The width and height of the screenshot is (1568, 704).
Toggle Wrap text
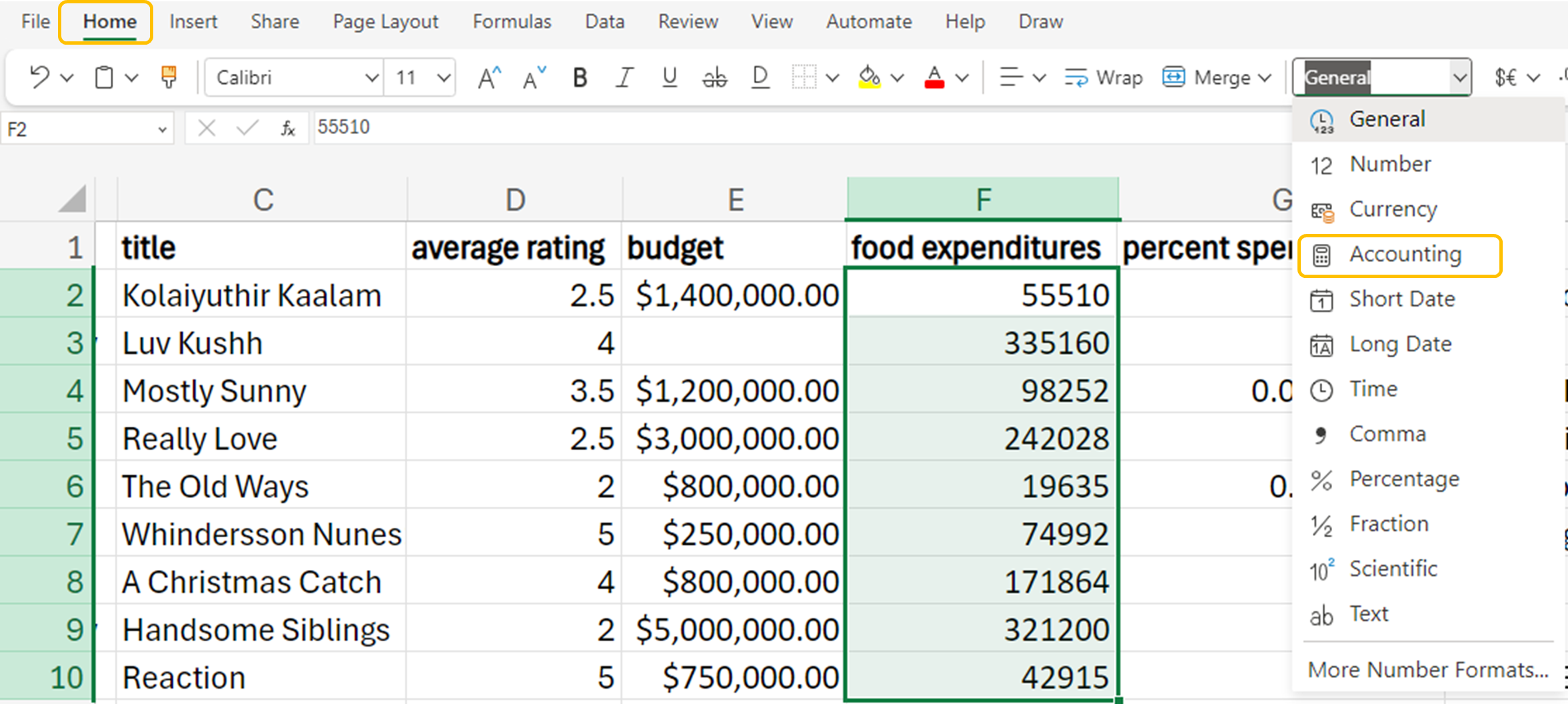[x=1104, y=78]
